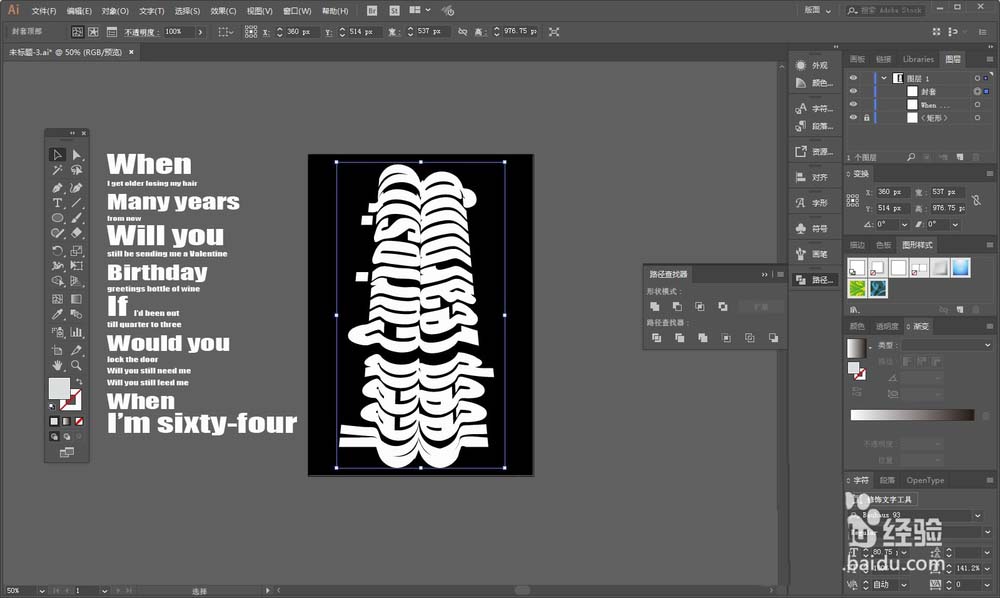Viewport: 1000px width, 598px height.
Task: Open the 画笔 brushes panel button
Action: coord(814,254)
